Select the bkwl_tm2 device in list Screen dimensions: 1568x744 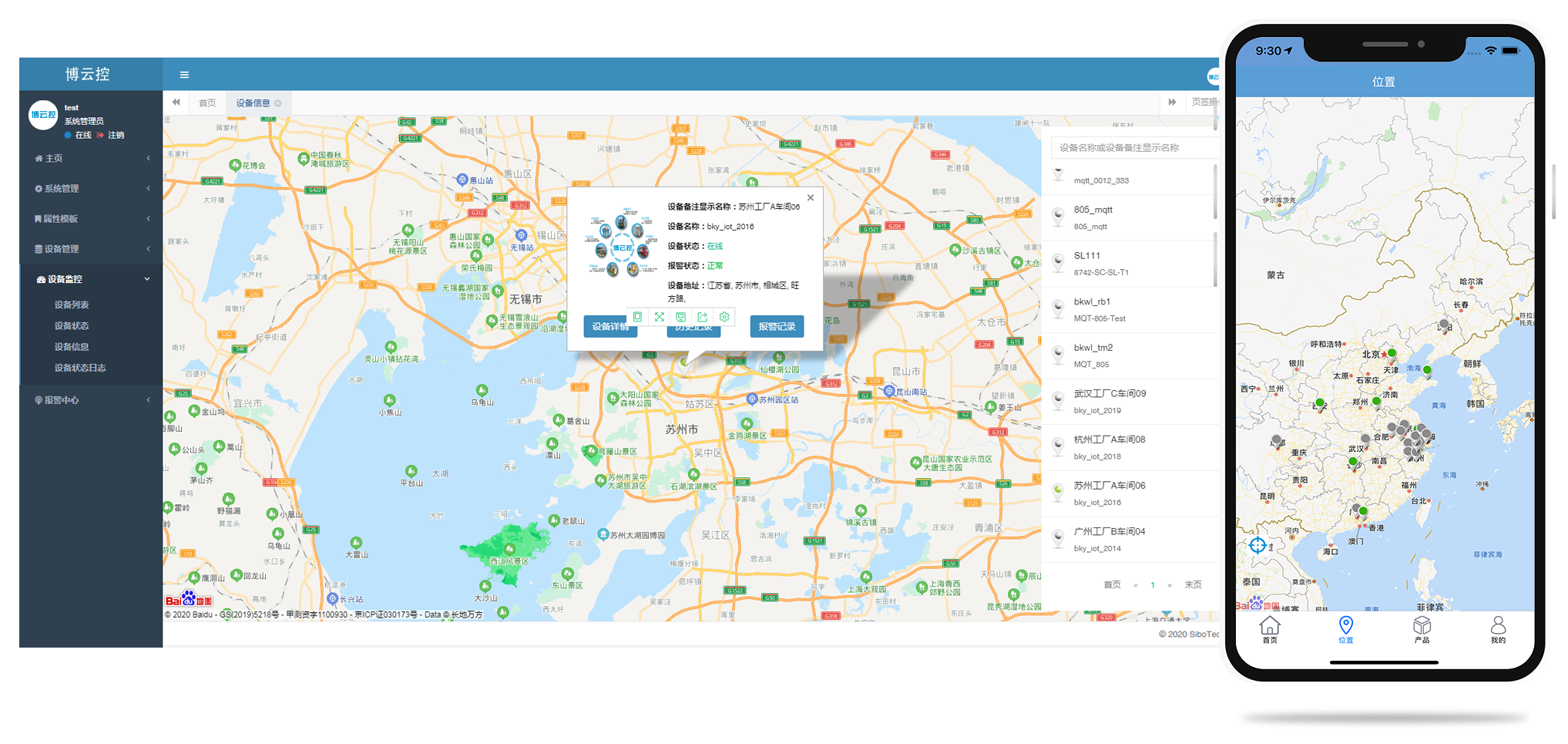tap(1129, 355)
